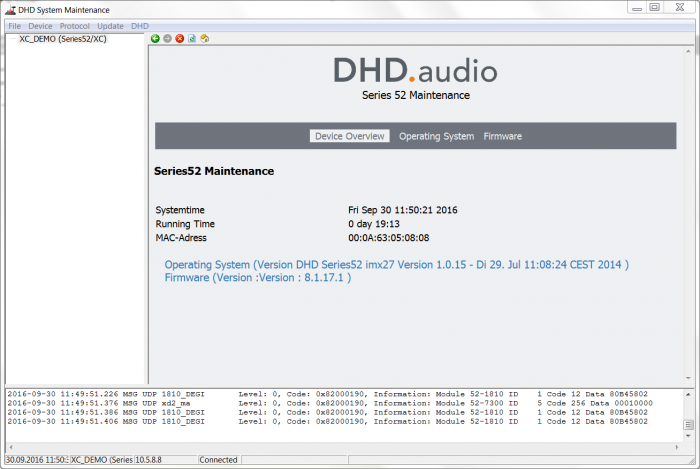
Task: Click the log panel horizontal scrollbar
Action: coord(340,446)
